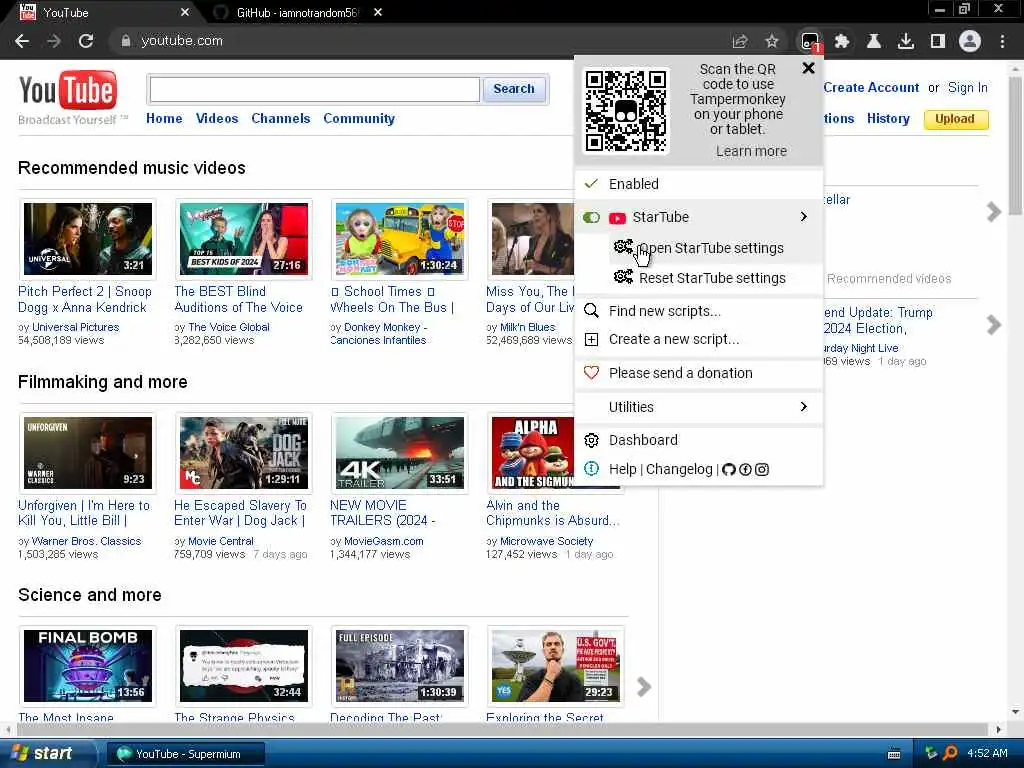Switch to the GitHub browser tab
Screen dimensions: 1024x768
[297, 12]
